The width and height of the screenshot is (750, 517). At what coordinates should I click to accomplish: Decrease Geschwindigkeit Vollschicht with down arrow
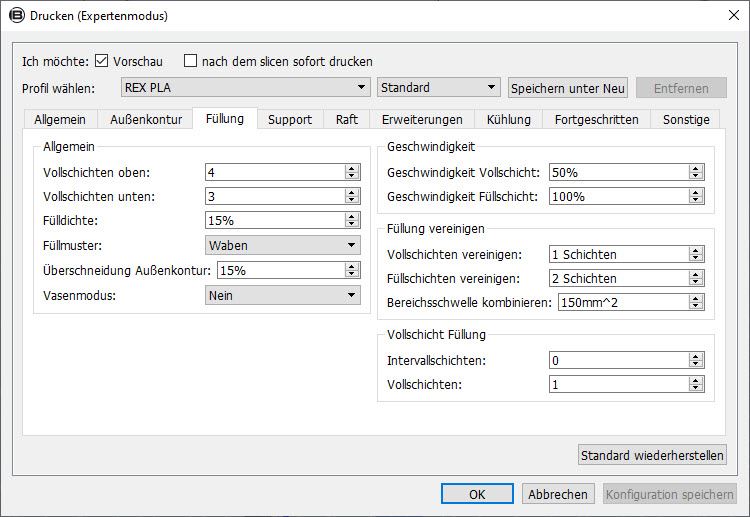pos(696,176)
